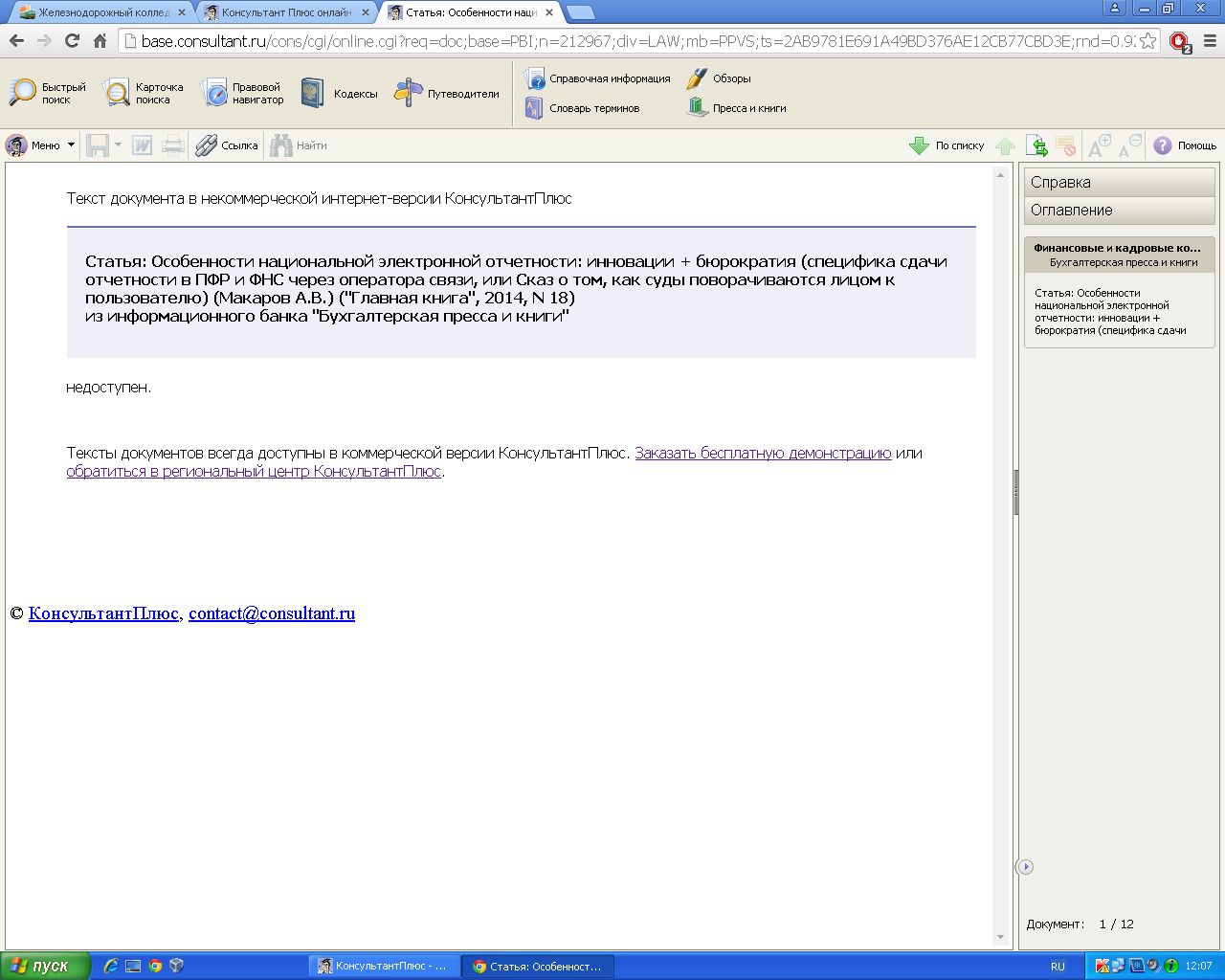1225x980 pixels.
Task: Click RU language indicator
Action: coord(1058,966)
